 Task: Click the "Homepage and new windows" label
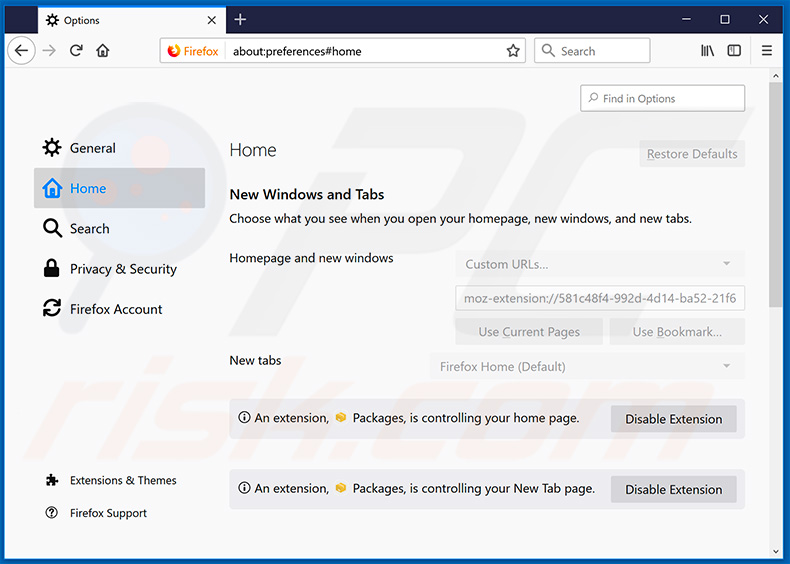coord(311,258)
